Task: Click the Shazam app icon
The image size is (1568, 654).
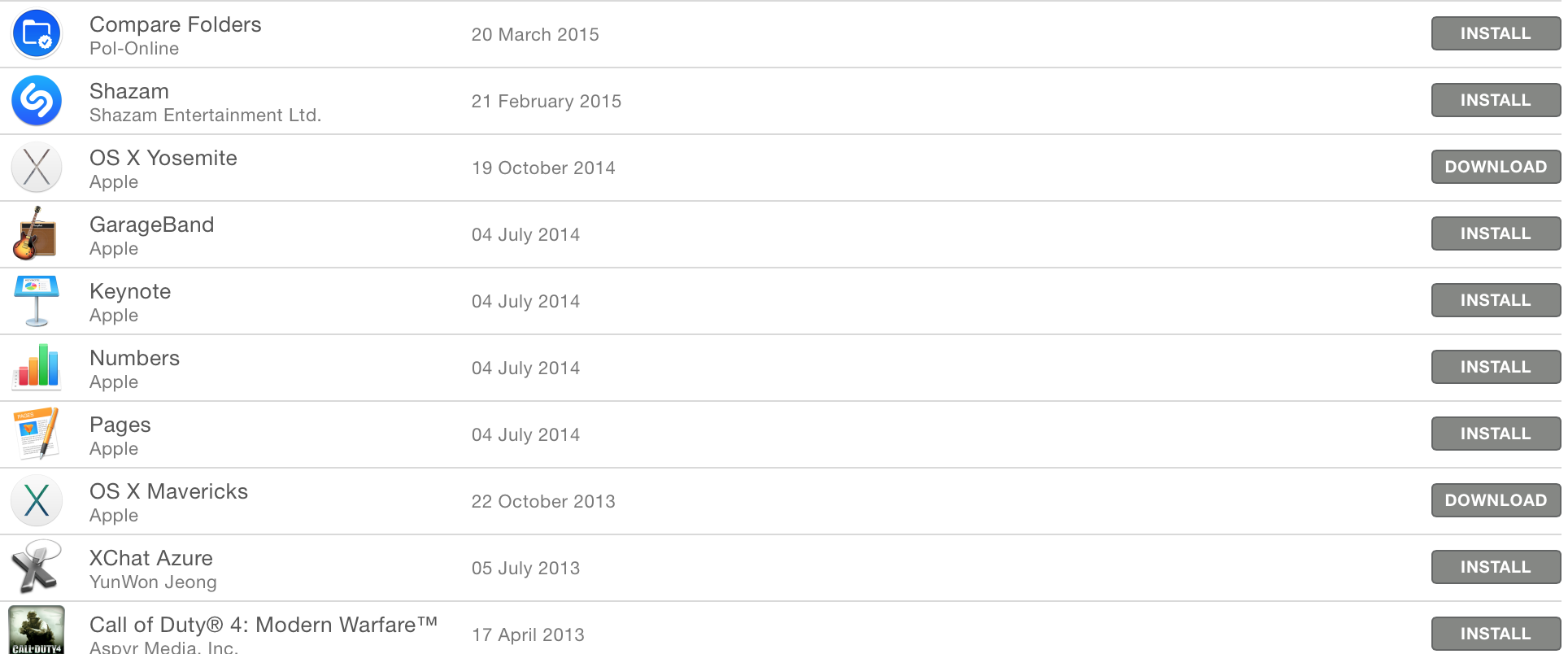Action: (x=37, y=101)
